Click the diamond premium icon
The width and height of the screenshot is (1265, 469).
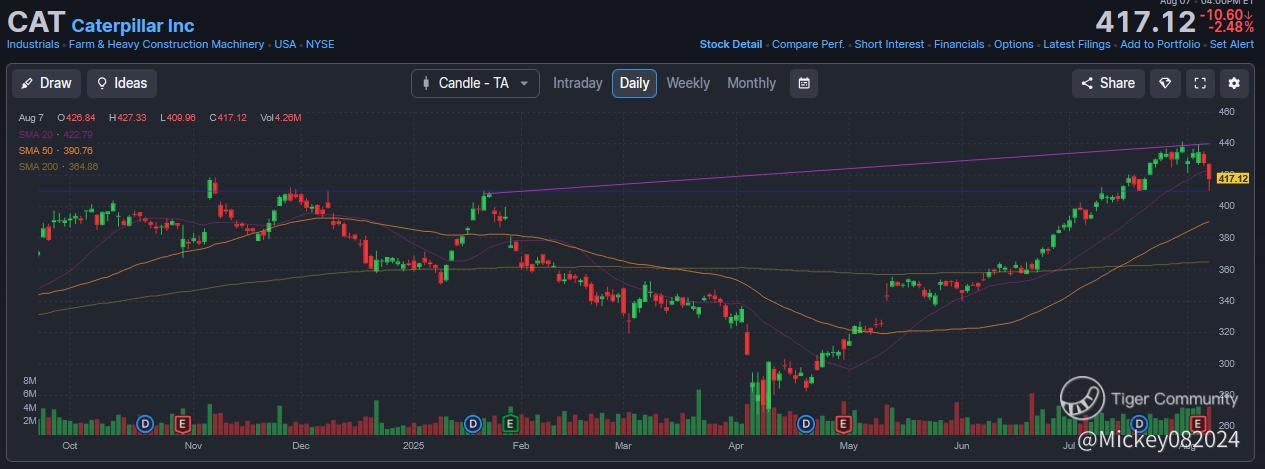[x=1165, y=83]
